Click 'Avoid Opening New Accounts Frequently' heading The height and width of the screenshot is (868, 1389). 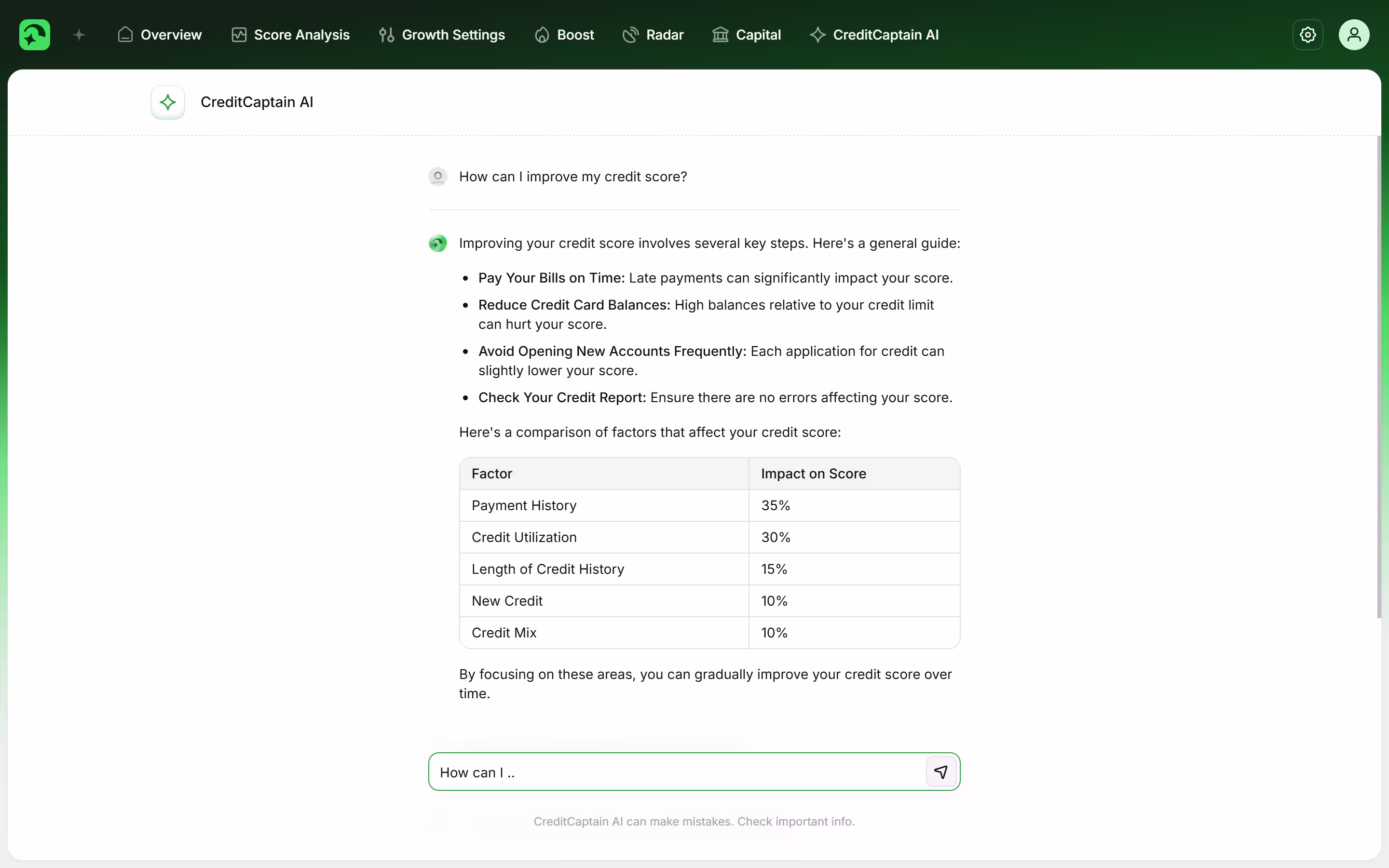pos(612,352)
